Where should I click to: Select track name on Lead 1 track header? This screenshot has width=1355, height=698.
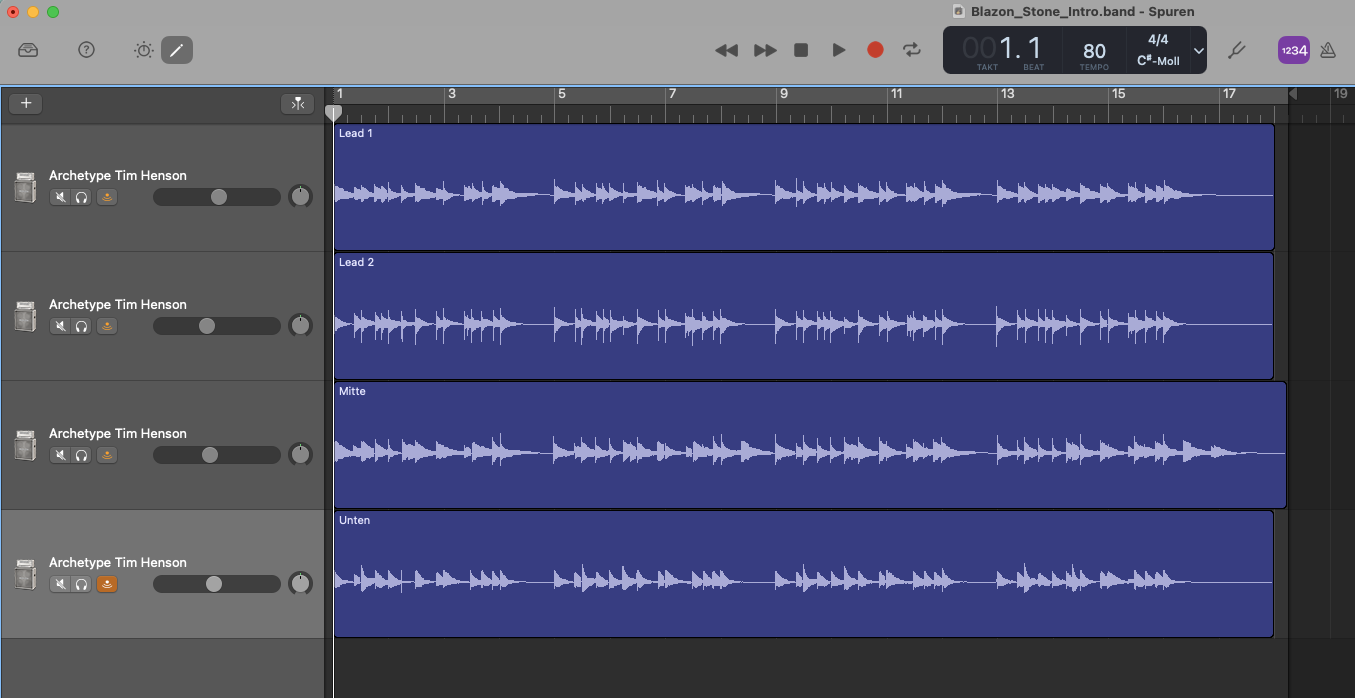coord(118,175)
